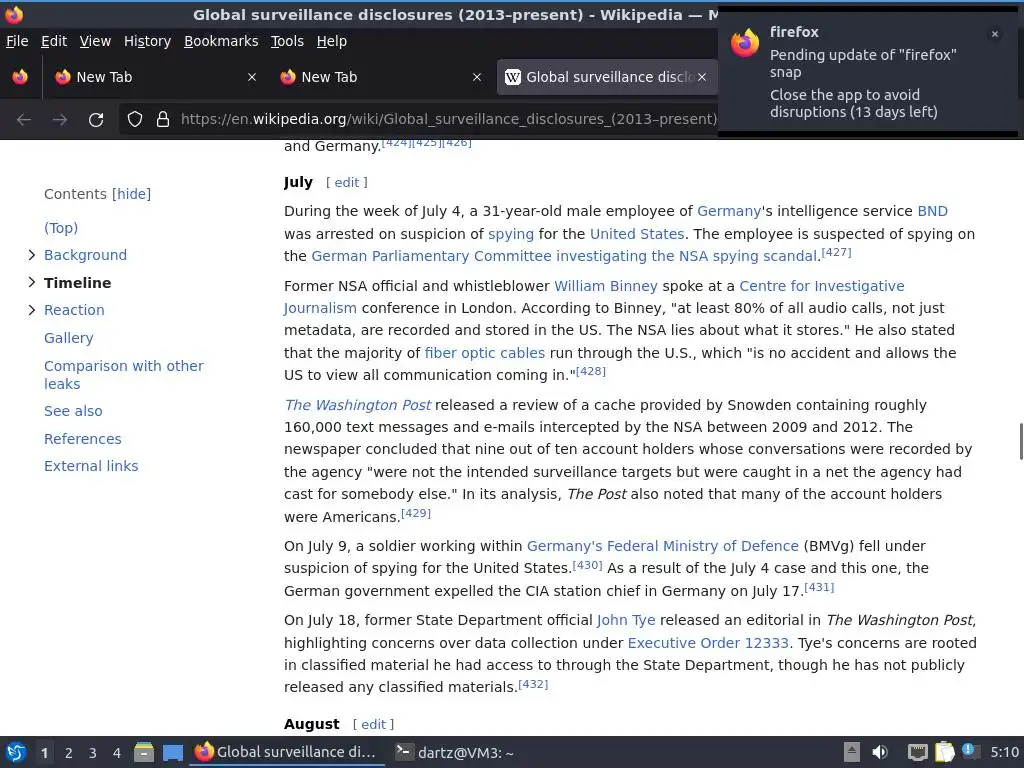Viewport: 1024px width, 768px height.
Task: Open citation reference 428
Action: point(591,371)
